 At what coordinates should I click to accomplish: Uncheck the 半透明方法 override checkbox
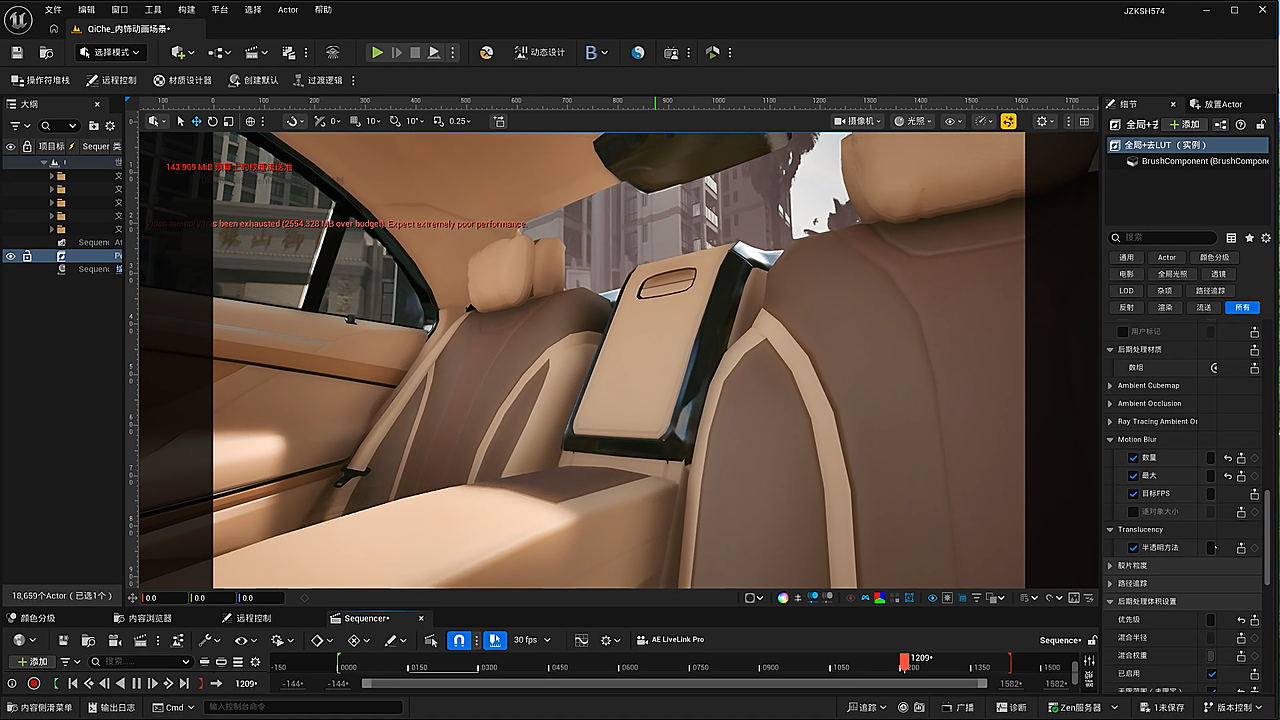[1133, 548]
